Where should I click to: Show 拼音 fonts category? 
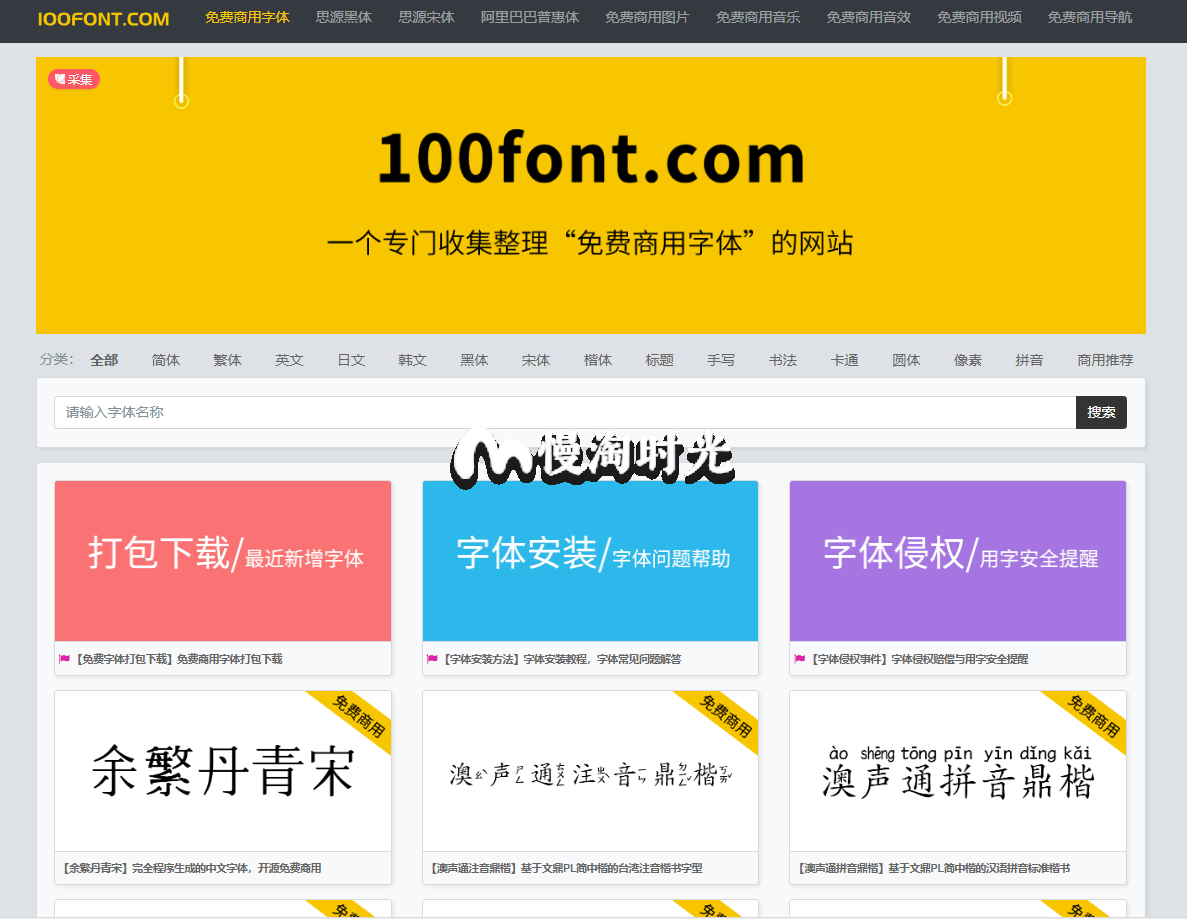coord(1030,360)
